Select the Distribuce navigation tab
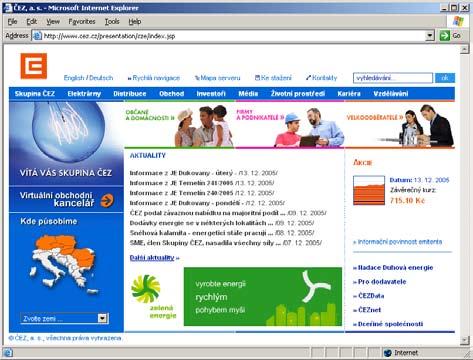The image size is (473, 360). tap(130, 94)
